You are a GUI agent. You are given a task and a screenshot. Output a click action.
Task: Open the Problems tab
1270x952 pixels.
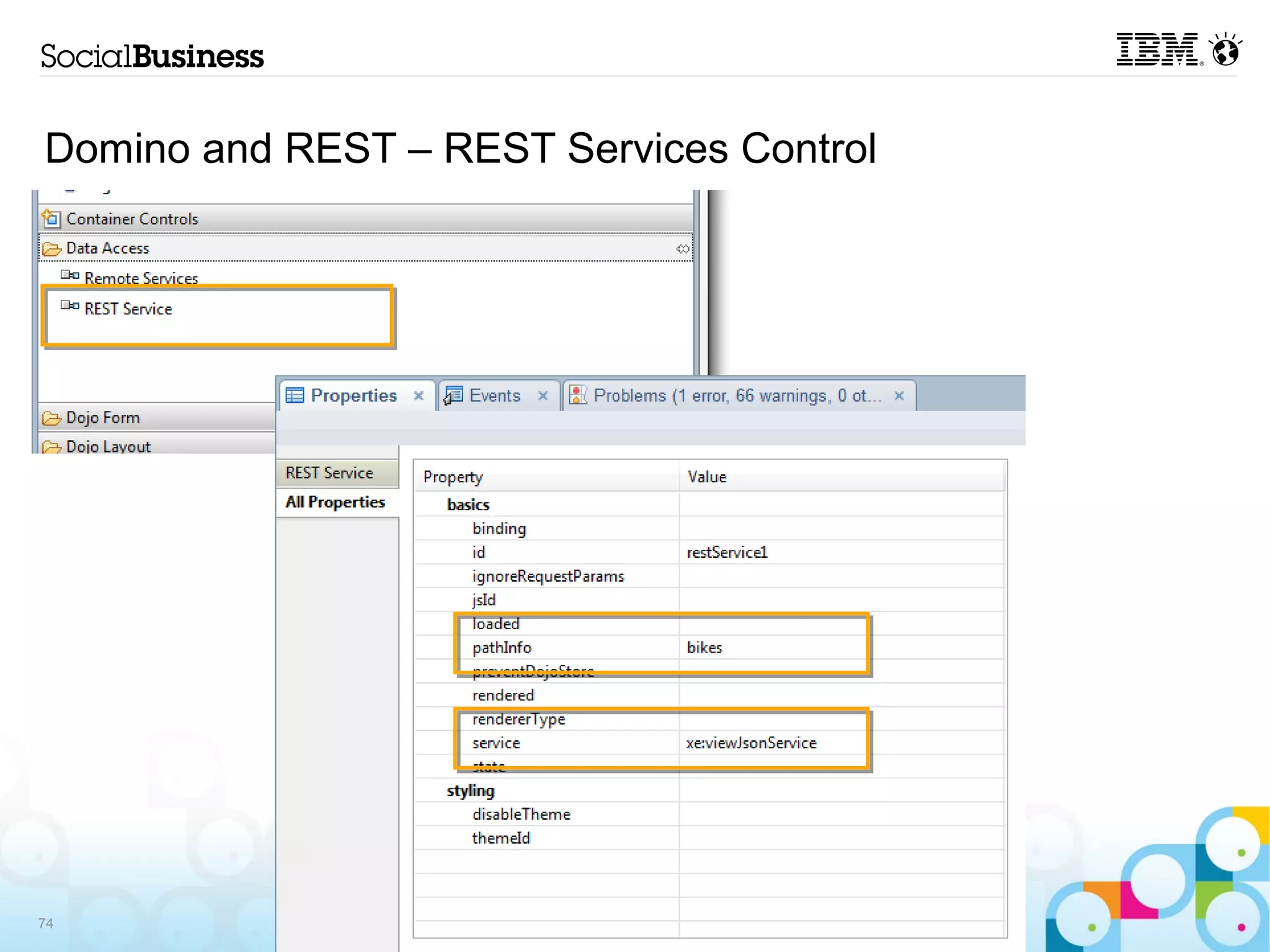[738, 395]
